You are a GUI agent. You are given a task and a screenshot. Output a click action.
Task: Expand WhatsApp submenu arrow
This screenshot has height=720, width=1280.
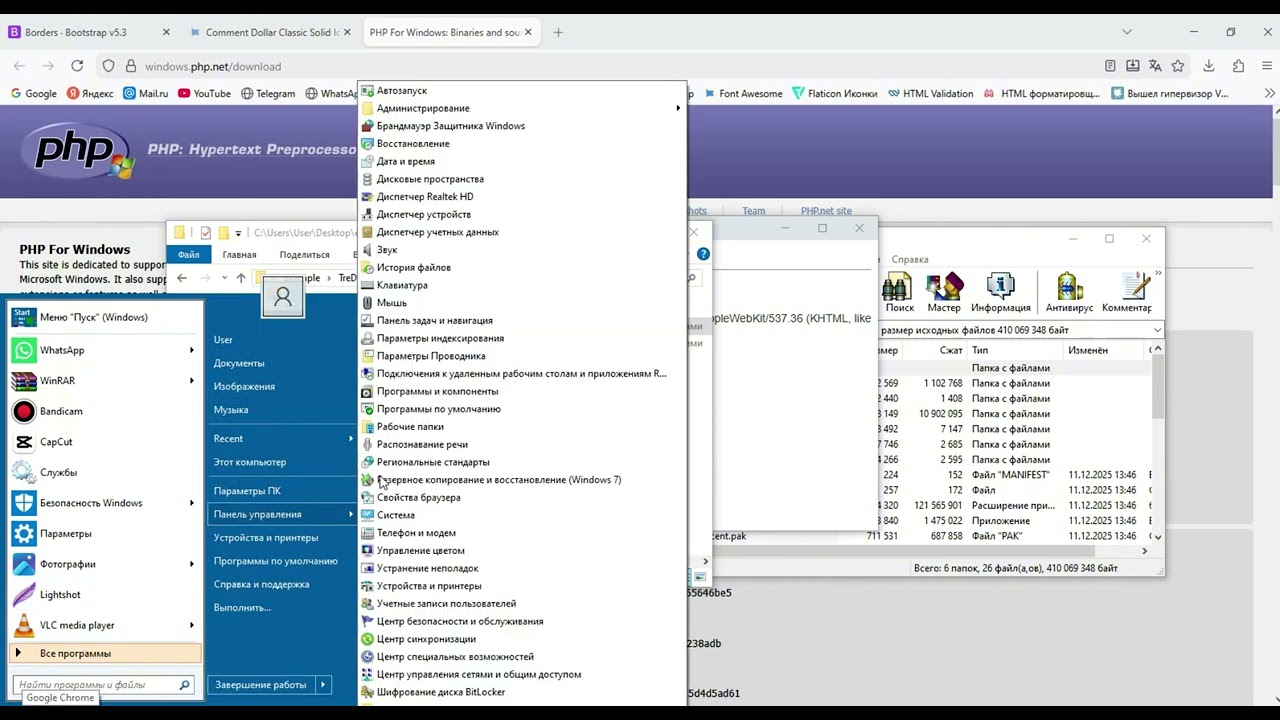(x=192, y=350)
